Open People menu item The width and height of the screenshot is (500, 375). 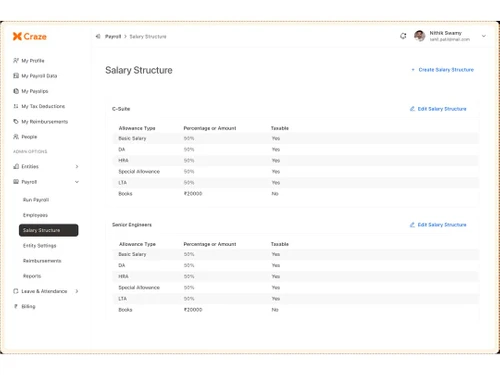pyautogui.click(x=29, y=137)
